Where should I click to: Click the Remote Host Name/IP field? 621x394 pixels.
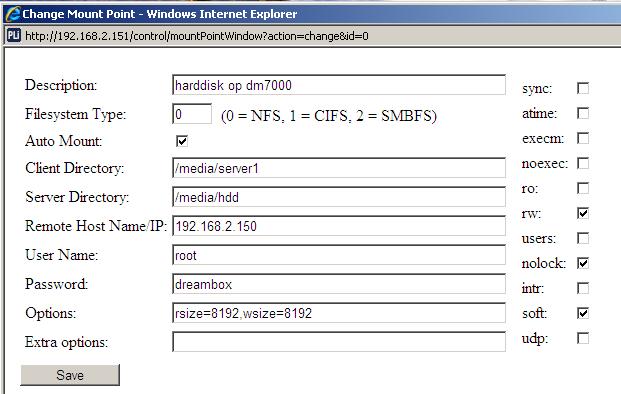(339, 226)
